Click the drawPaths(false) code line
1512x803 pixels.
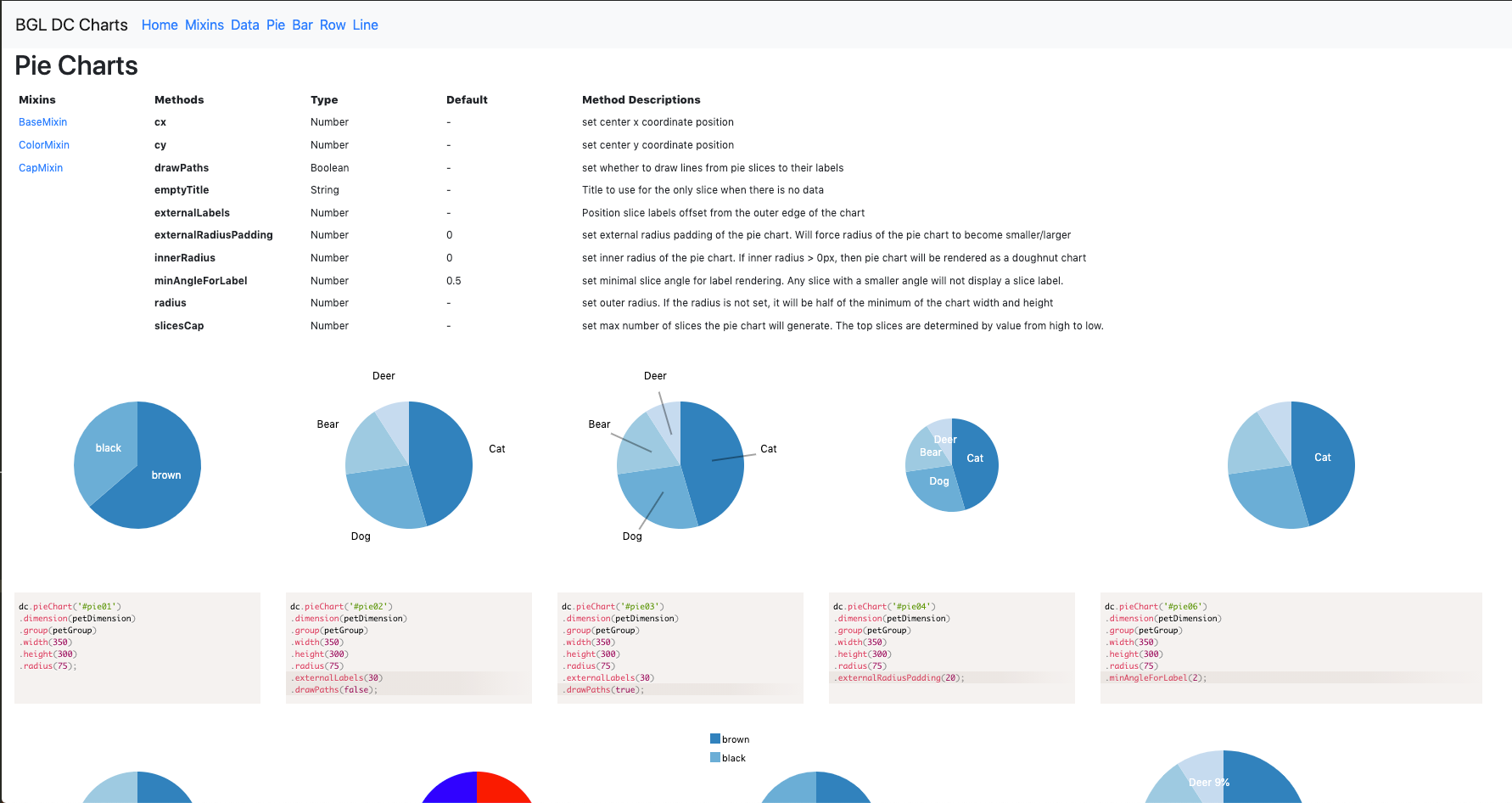coord(334,690)
